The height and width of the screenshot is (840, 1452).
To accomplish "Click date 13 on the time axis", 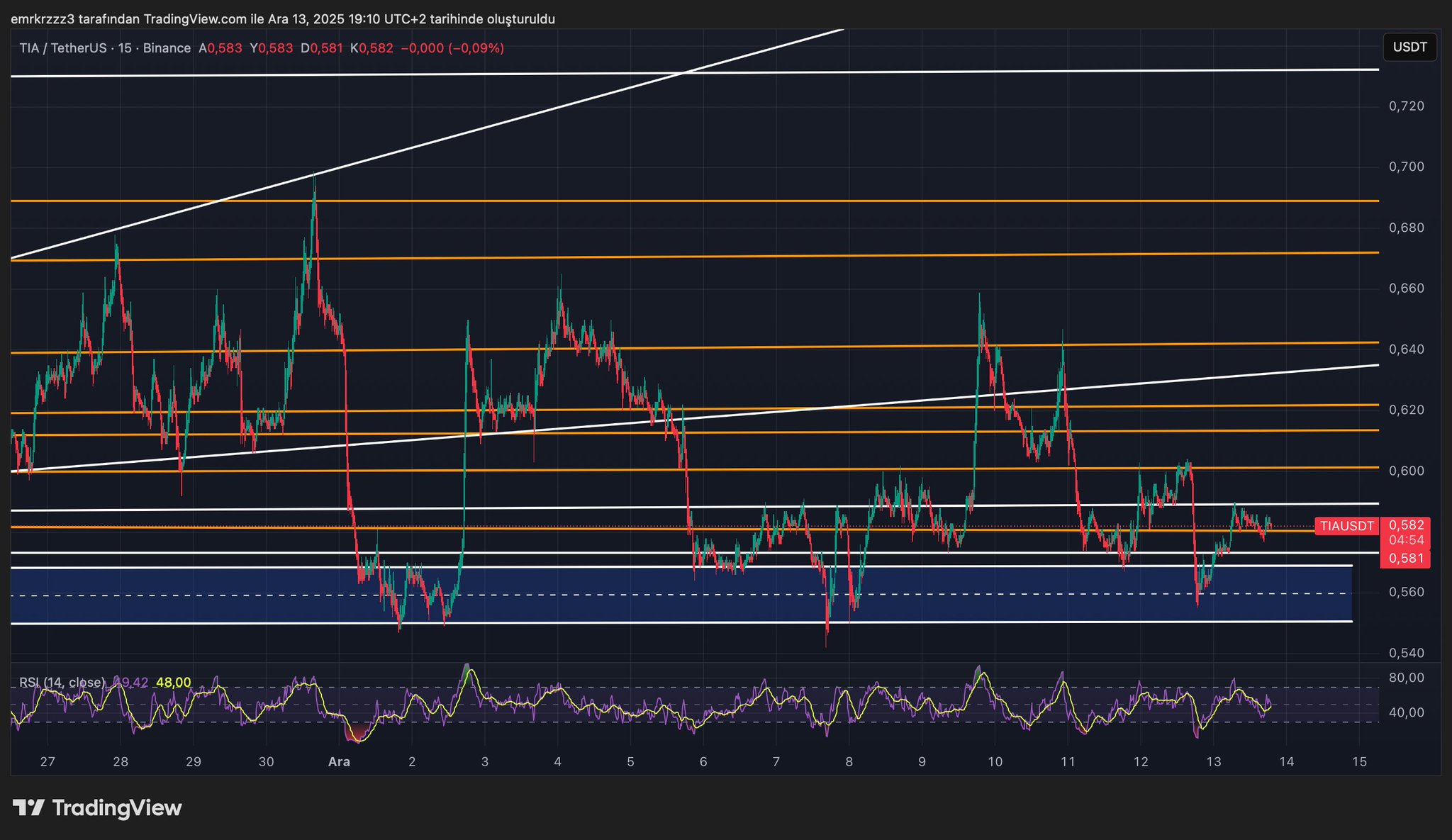I will coord(1214,762).
